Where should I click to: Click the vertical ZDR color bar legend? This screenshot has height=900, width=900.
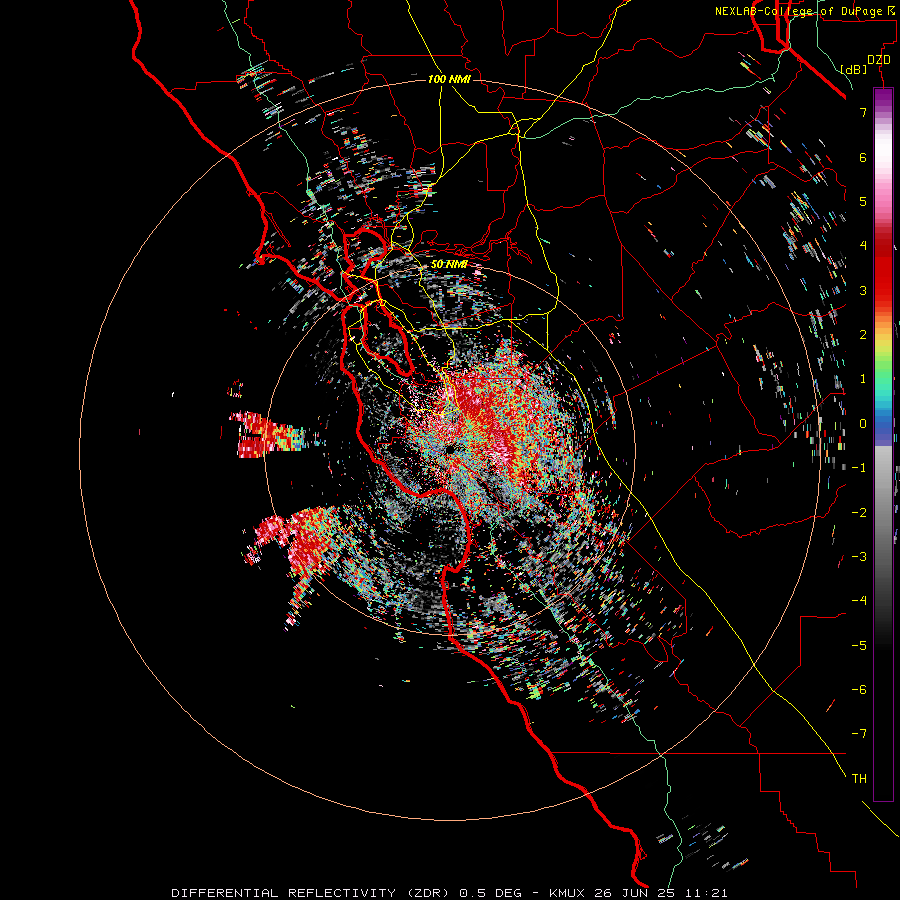point(883,444)
